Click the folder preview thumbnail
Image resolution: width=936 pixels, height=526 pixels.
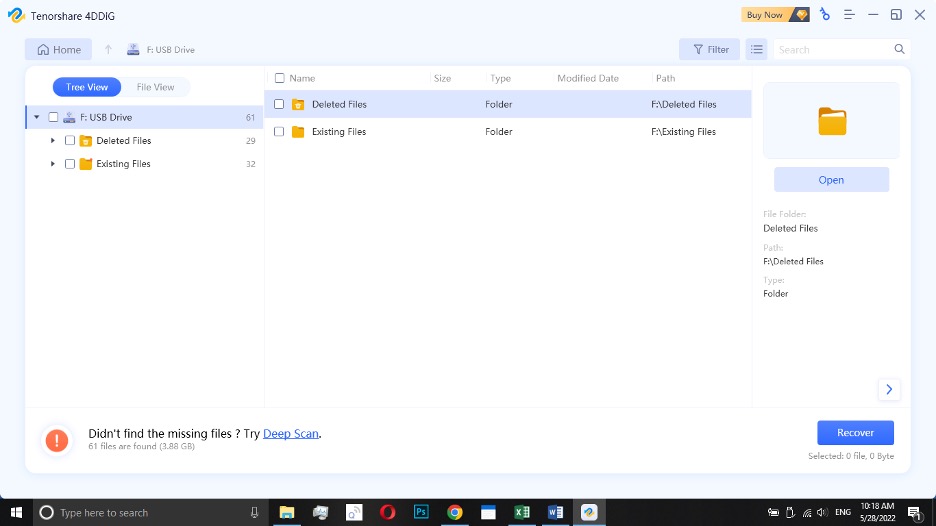pyautogui.click(x=832, y=121)
